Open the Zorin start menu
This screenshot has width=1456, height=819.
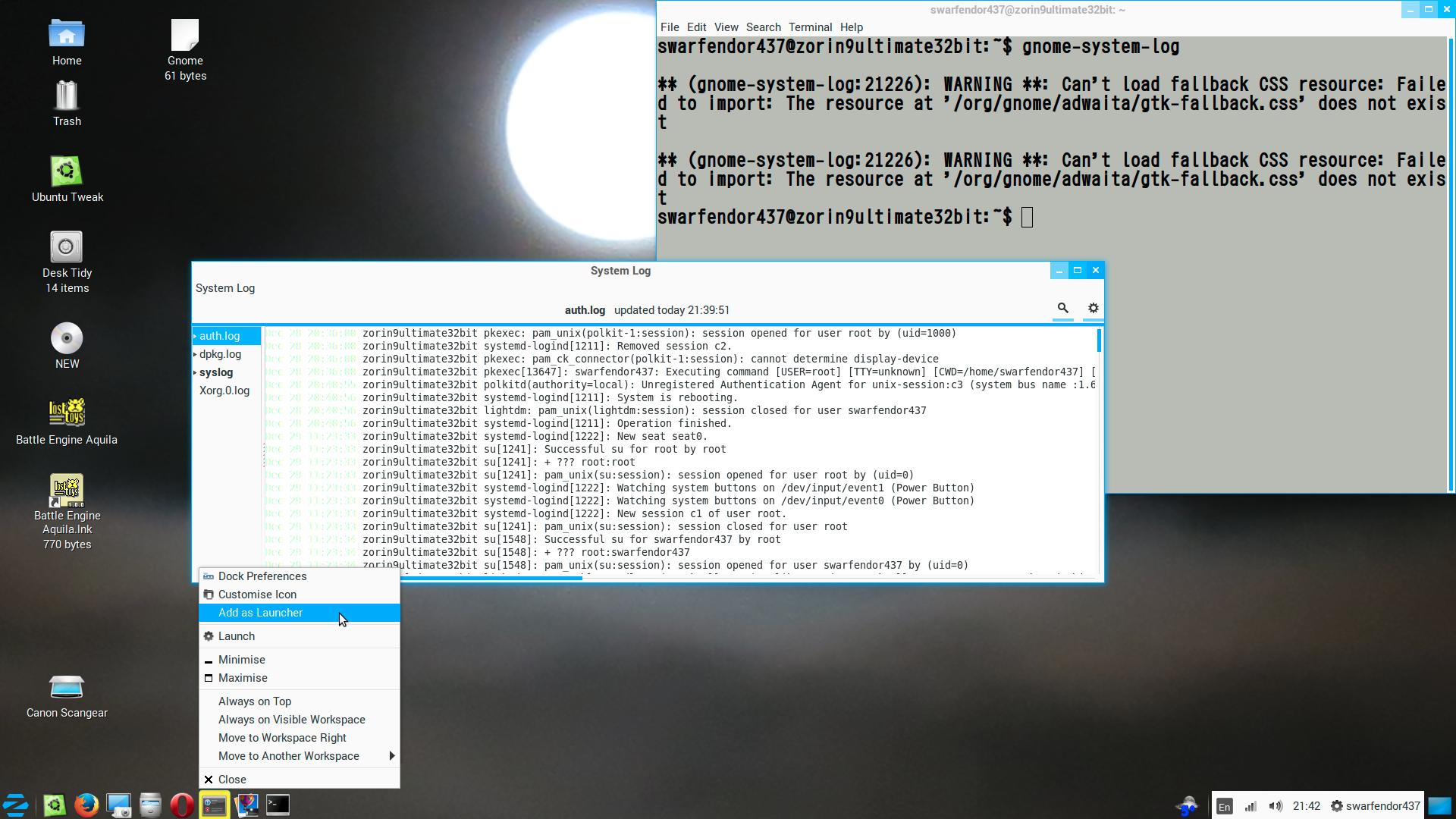click(16, 805)
